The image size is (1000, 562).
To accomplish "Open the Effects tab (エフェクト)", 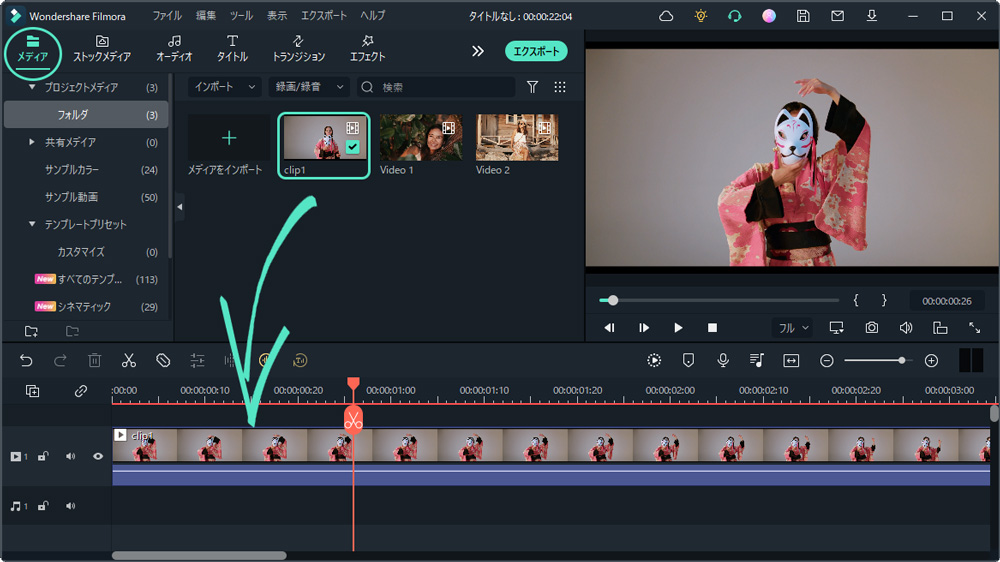I will click(x=367, y=48).
